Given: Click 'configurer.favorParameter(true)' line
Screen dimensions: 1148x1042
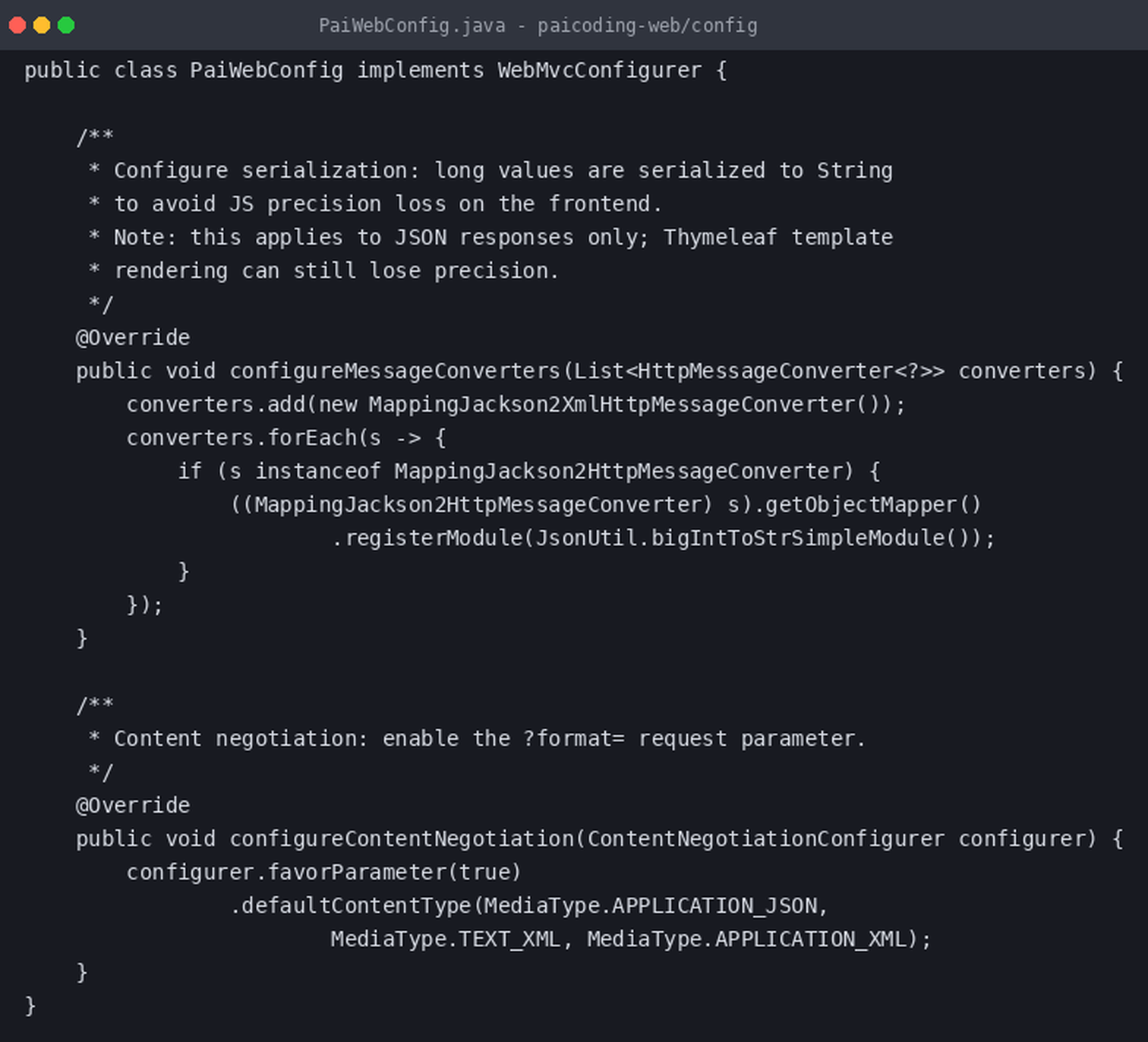Looking at the screenshot, I should [x=324, y=873].
